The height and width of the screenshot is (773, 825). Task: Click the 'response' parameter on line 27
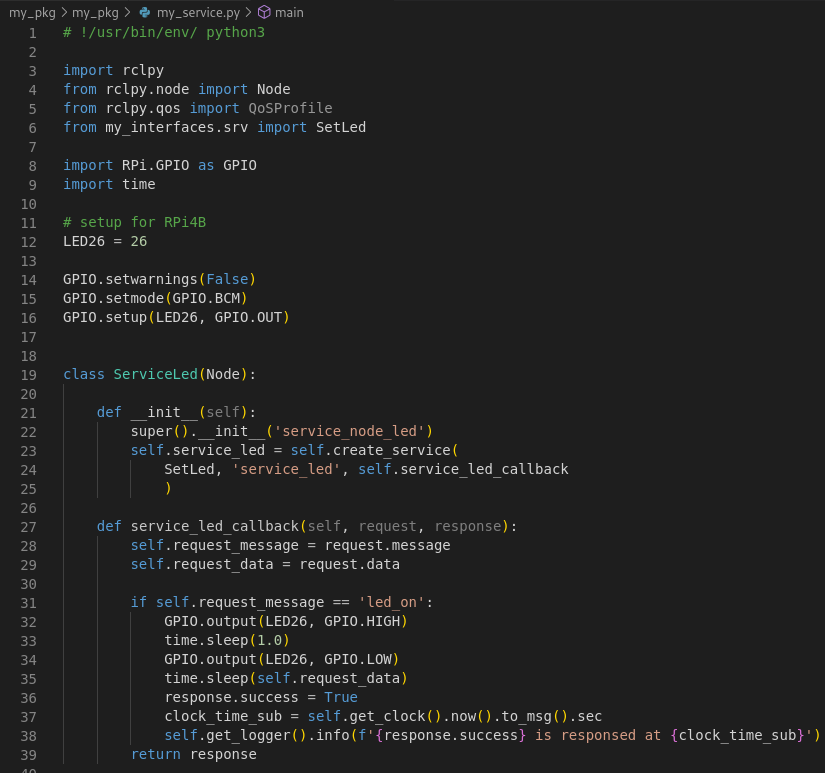[468, 527]
